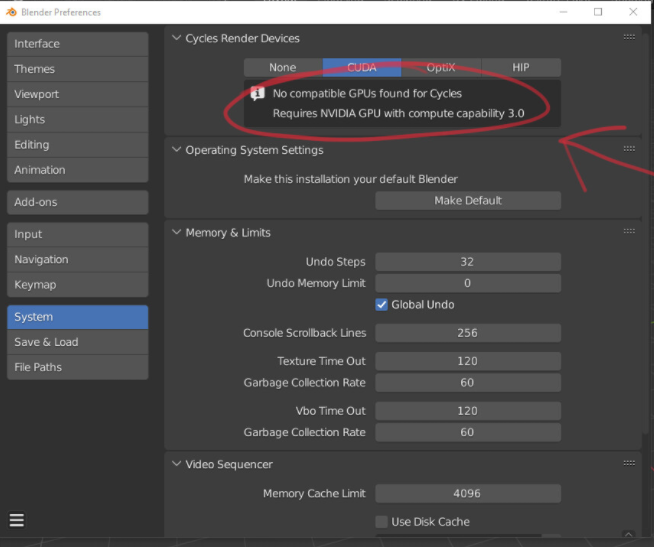
Task: Open the Navigation preferences section
Action: click(x=78, y=260)
